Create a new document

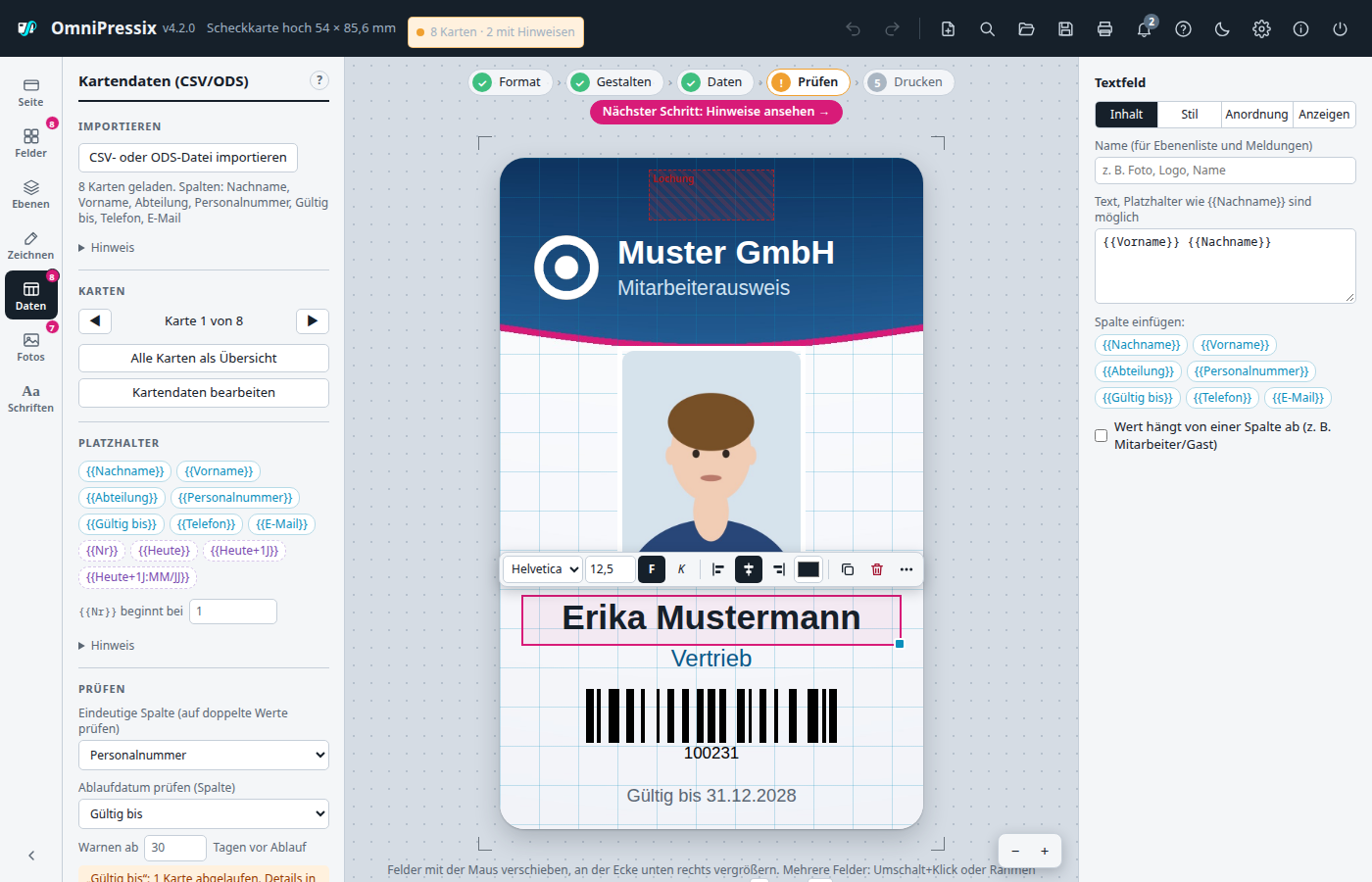948,29
